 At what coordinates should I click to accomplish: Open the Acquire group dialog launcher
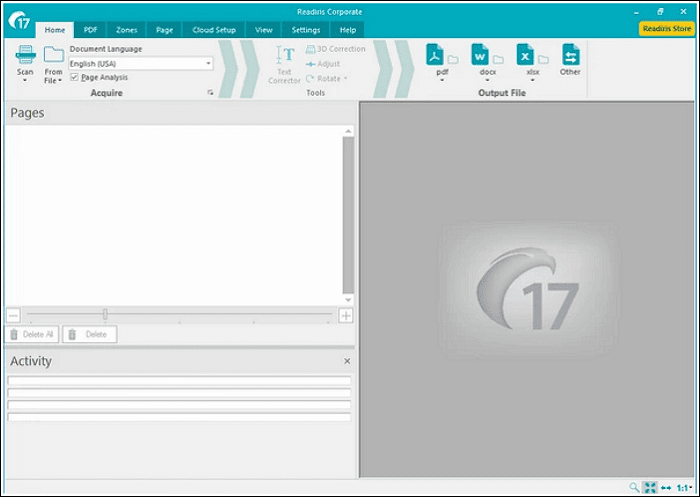pyautogui.click(x=210, y=92)
